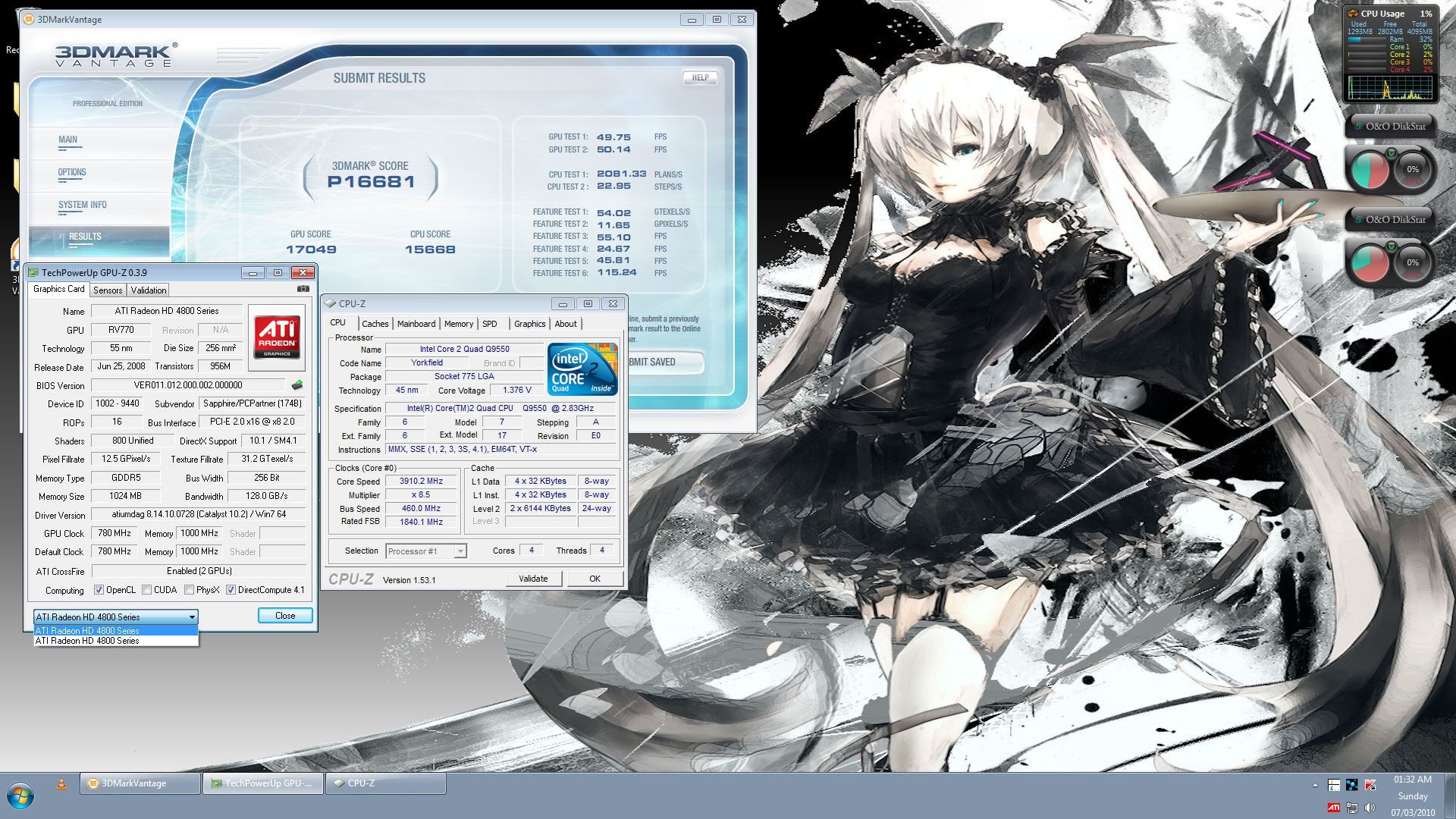Open the GPU-Z Validation tab
This screenshot has width=1456, height=819.
(x=148, y=290)
